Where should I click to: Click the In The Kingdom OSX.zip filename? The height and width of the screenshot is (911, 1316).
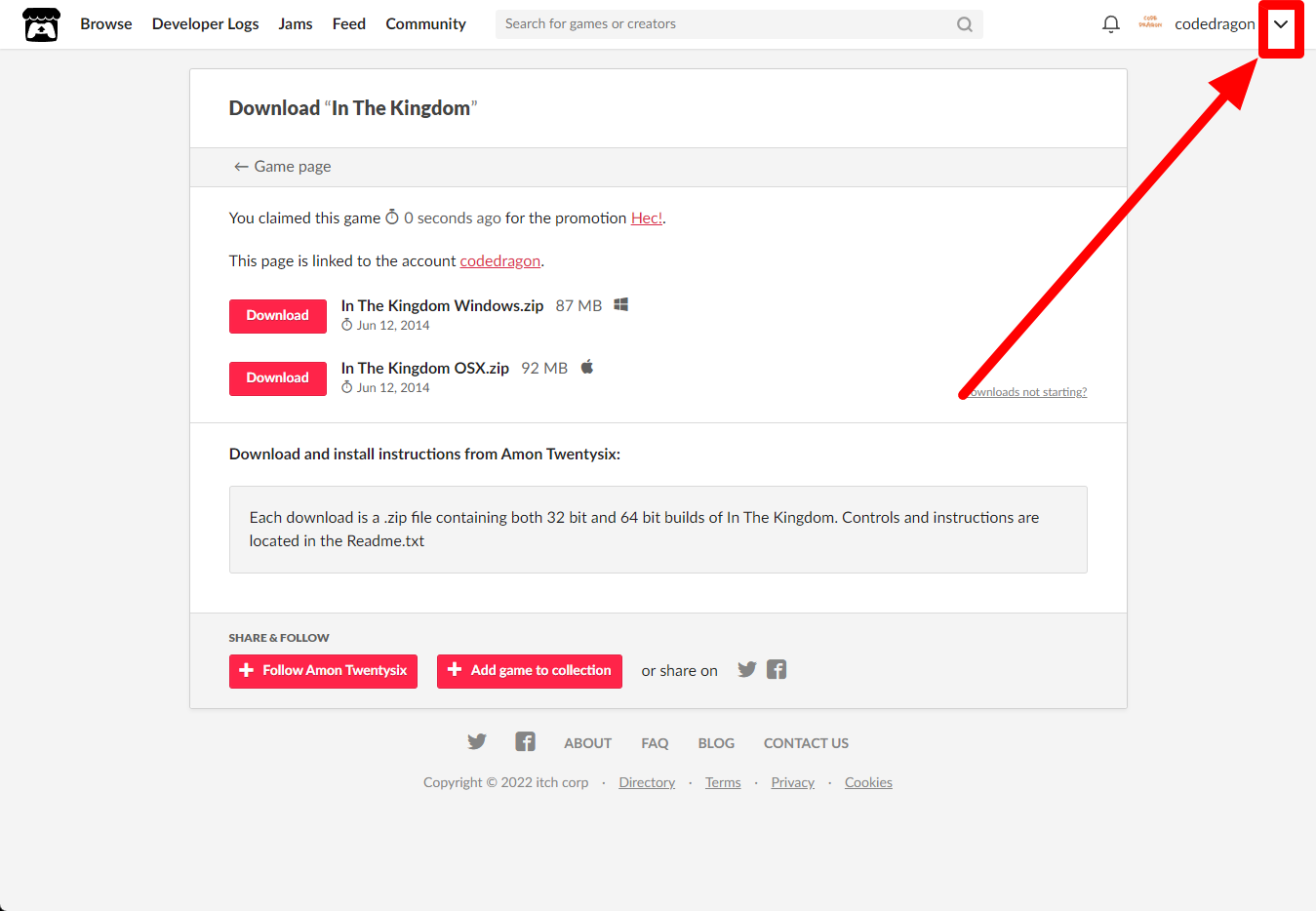424,369
